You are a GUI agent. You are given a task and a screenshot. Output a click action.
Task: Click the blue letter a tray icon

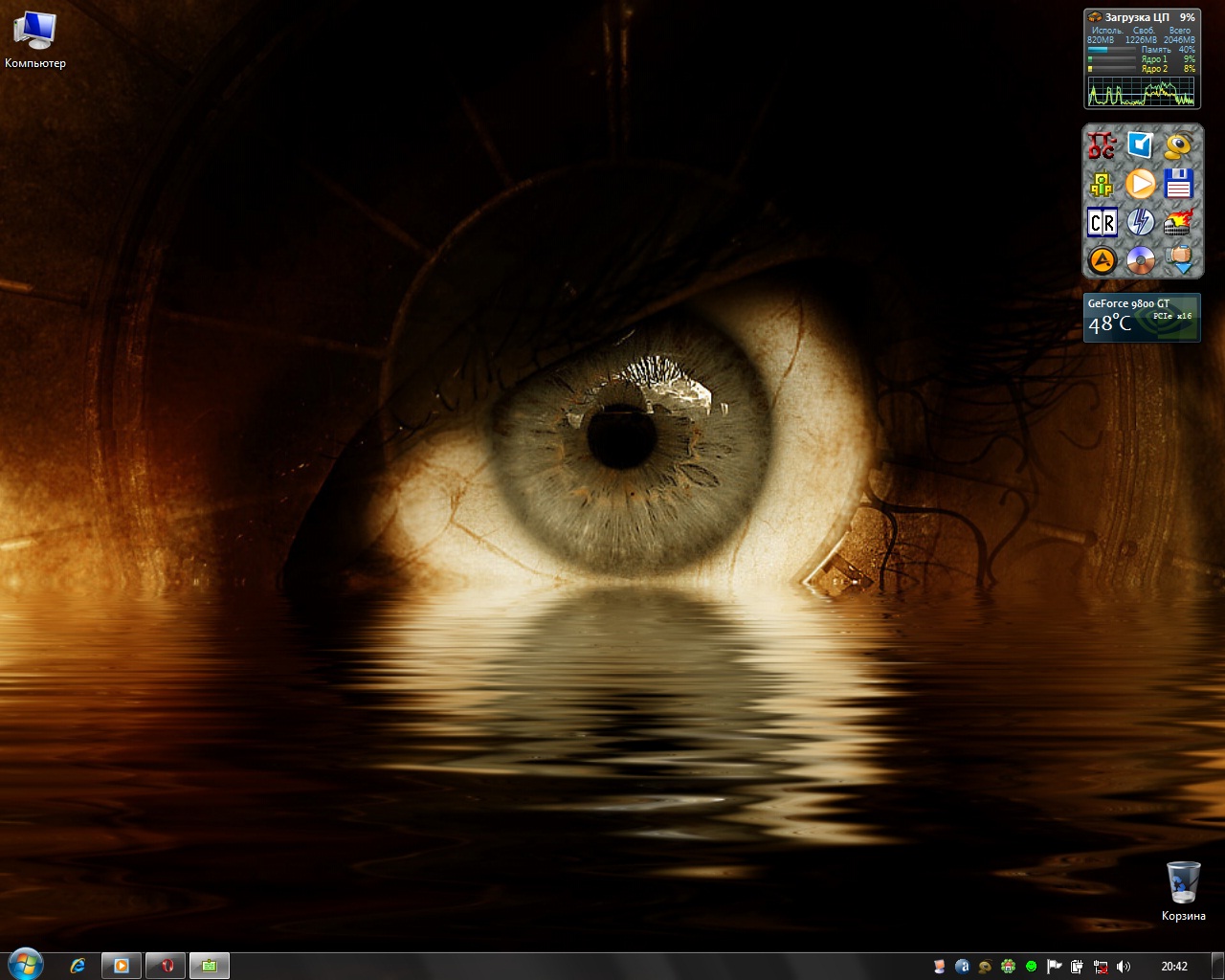click(963, 967)
